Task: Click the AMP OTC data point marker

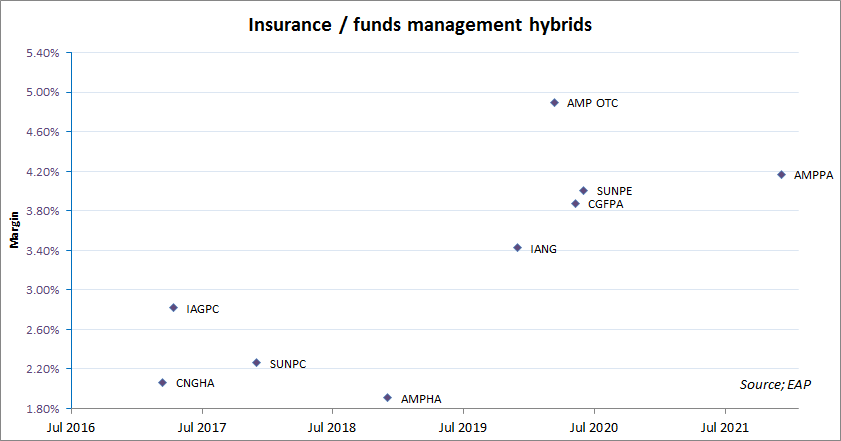Action: click(x=555, y=102)
